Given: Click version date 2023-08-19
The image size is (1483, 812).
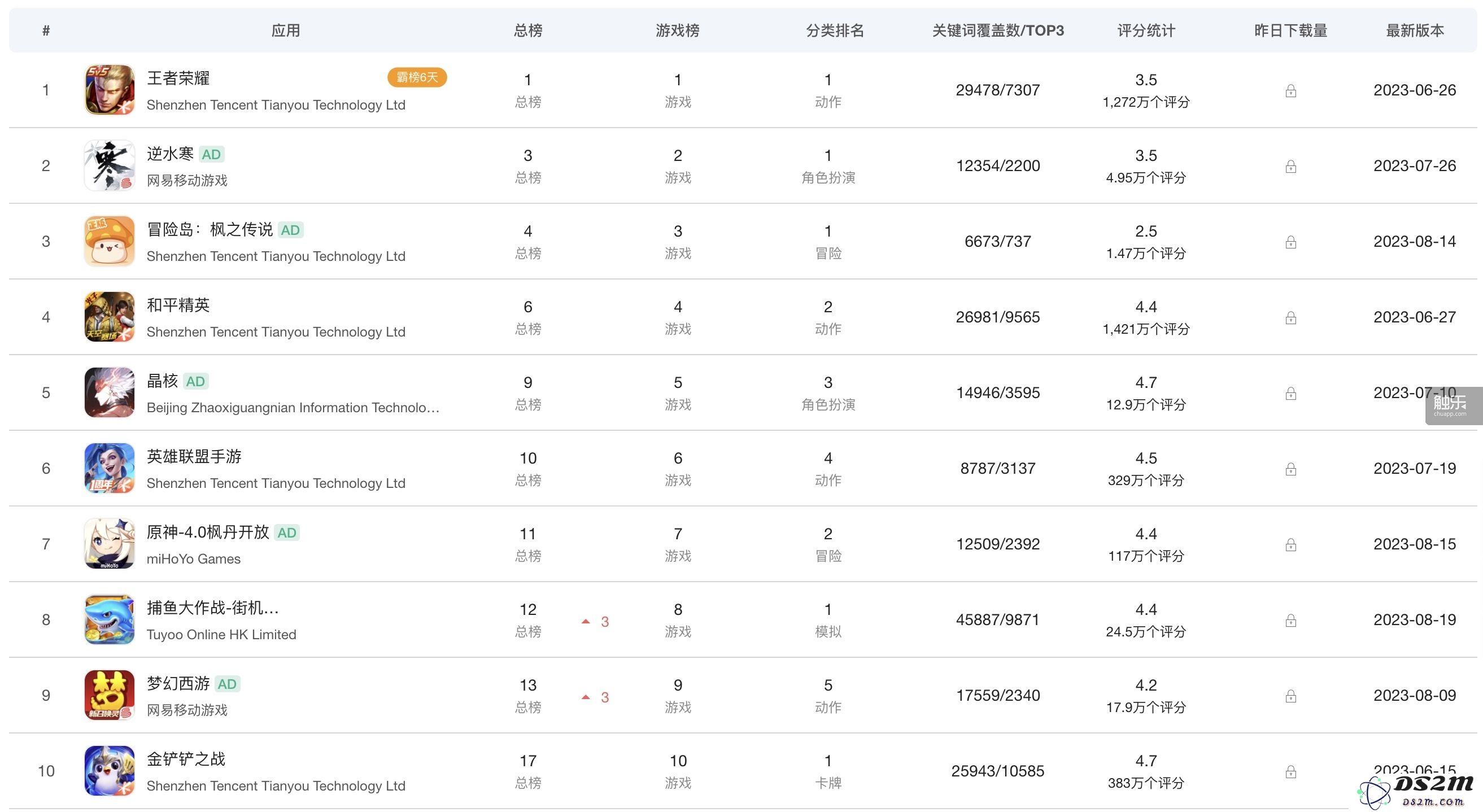Looking at the screenshot, I should click(1415, 620).
